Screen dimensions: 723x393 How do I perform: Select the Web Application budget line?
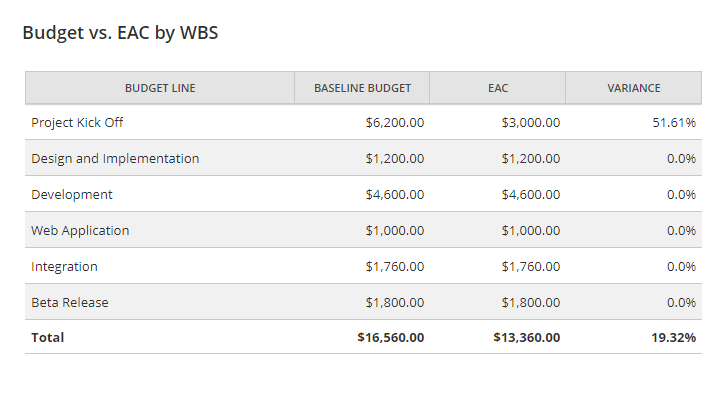click(x=80, y=231)
